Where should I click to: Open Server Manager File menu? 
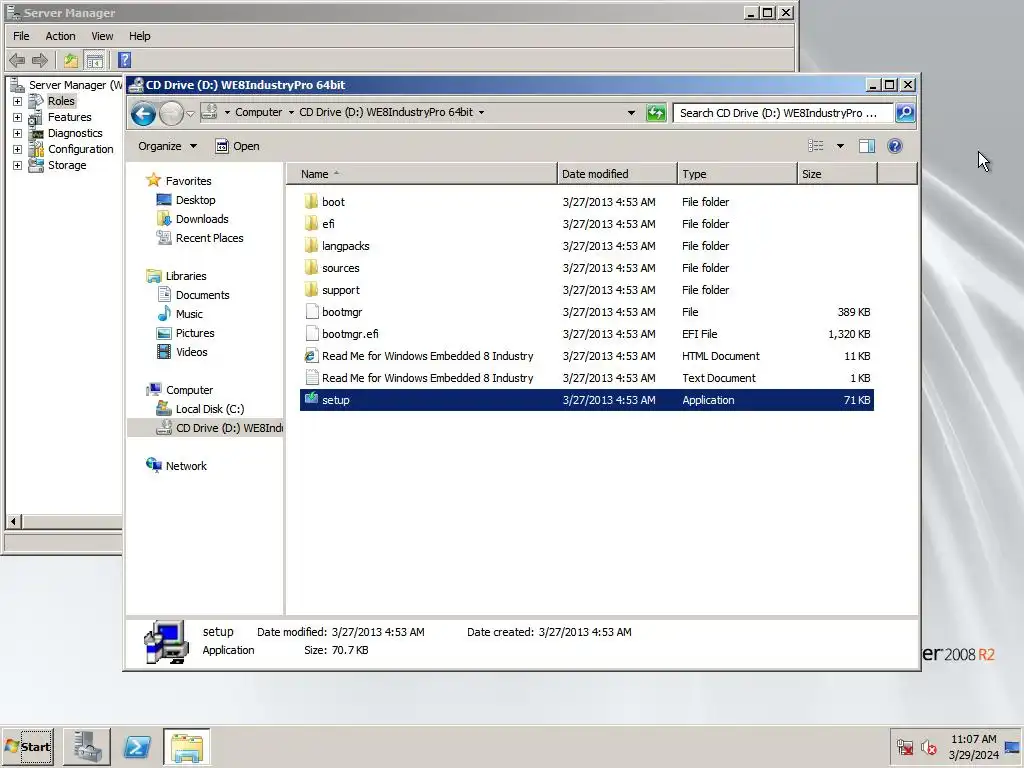pyautogui.click(x=21, y=36)
